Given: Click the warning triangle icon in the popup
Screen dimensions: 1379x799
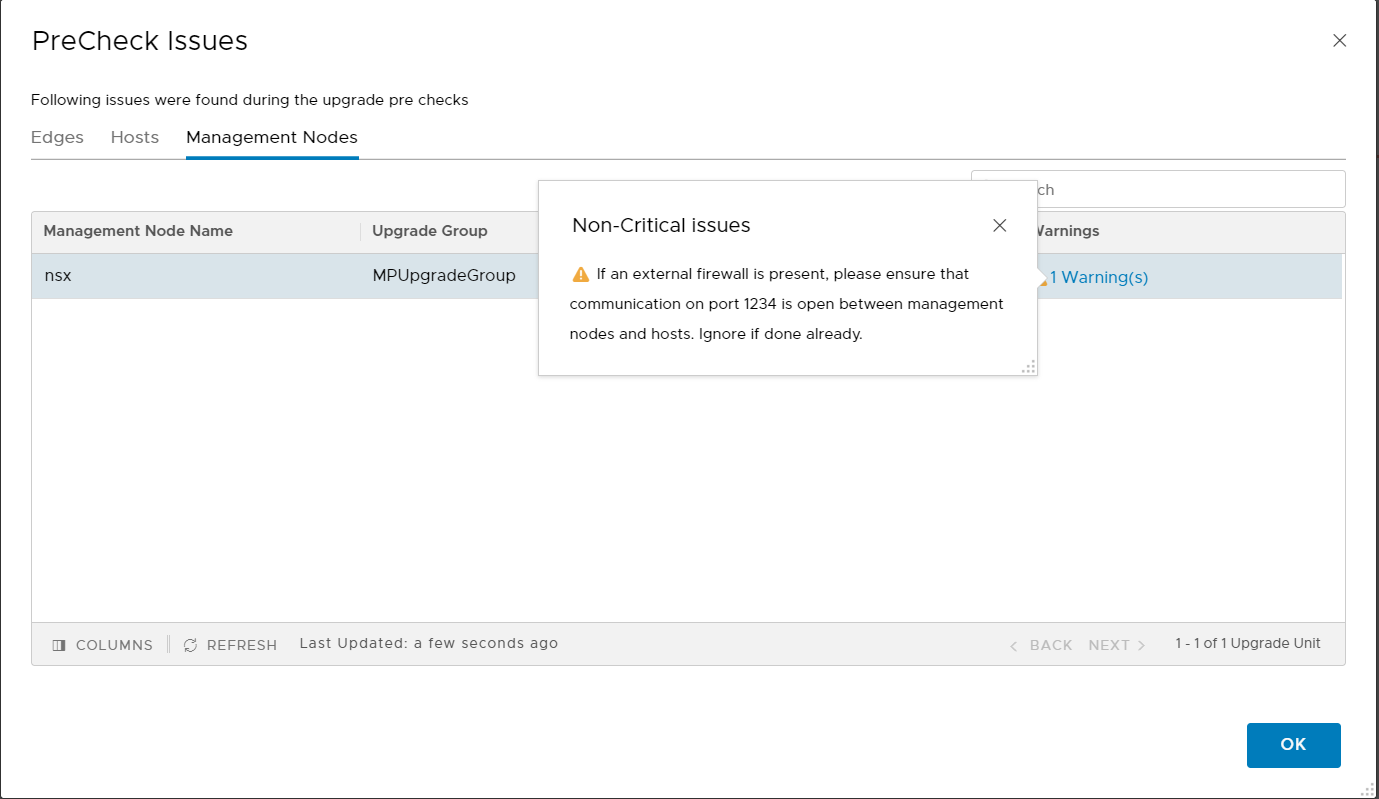Looking at the screenshot, I should coord(581,274).
